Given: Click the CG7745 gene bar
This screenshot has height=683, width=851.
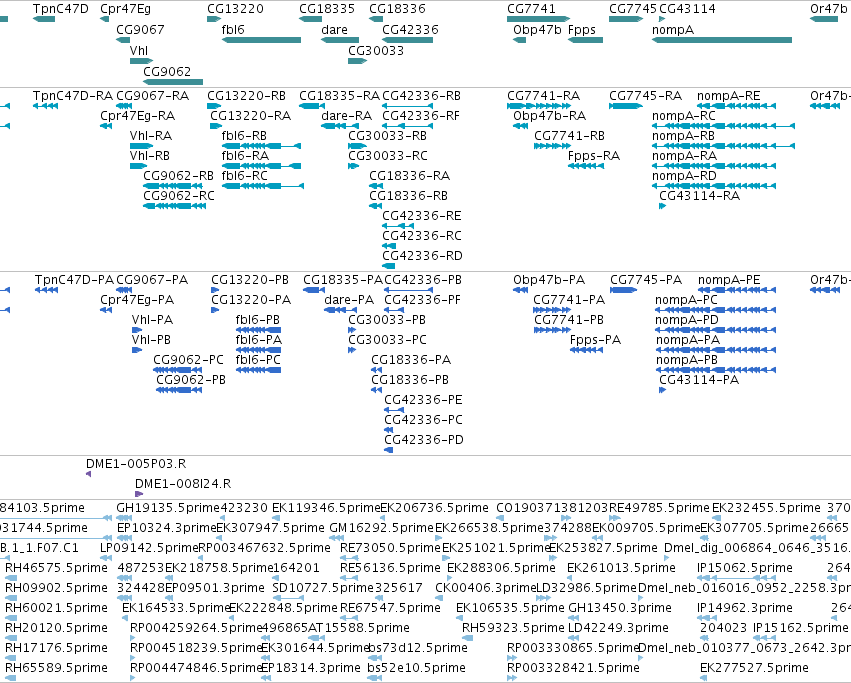Looking at the screenshot, I should 626,19.
